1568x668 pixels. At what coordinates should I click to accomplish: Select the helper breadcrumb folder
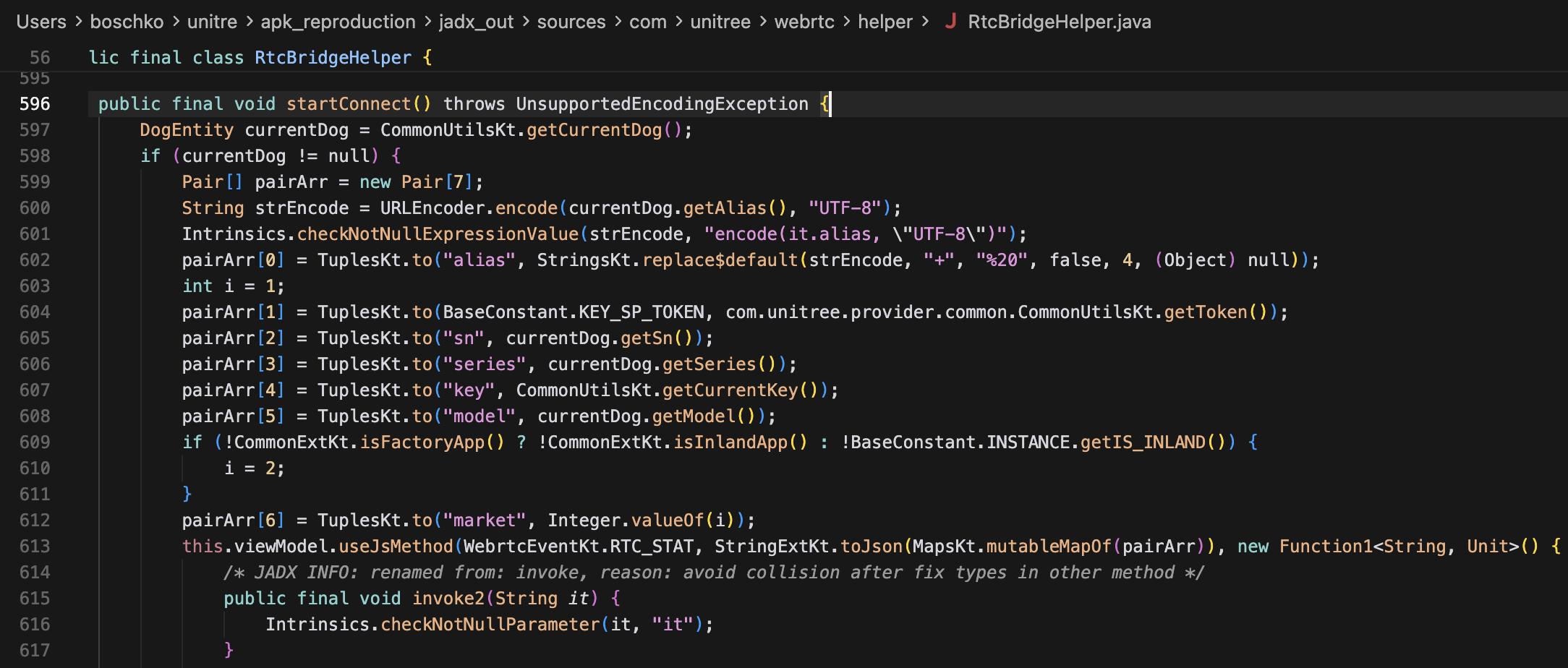pos(885,22)
